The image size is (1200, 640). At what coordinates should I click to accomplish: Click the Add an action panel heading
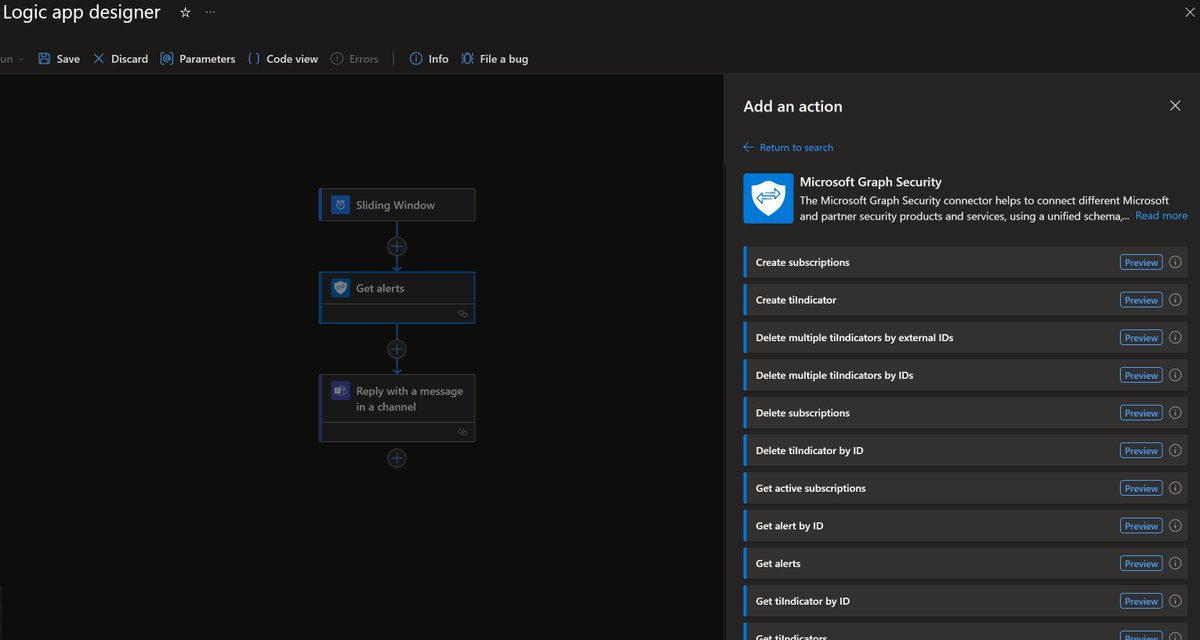pyautogui.click(x=793, y=106)
